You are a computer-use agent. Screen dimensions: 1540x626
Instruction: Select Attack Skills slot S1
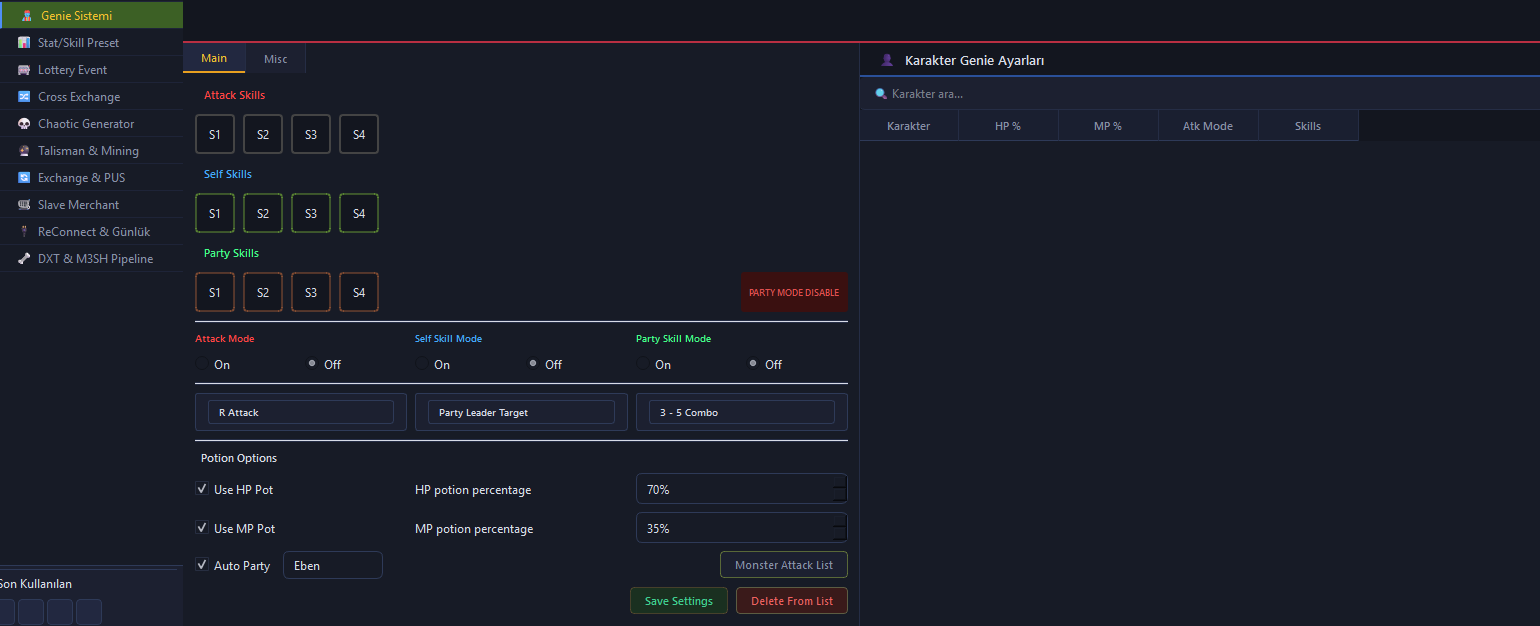click(215, 134)
